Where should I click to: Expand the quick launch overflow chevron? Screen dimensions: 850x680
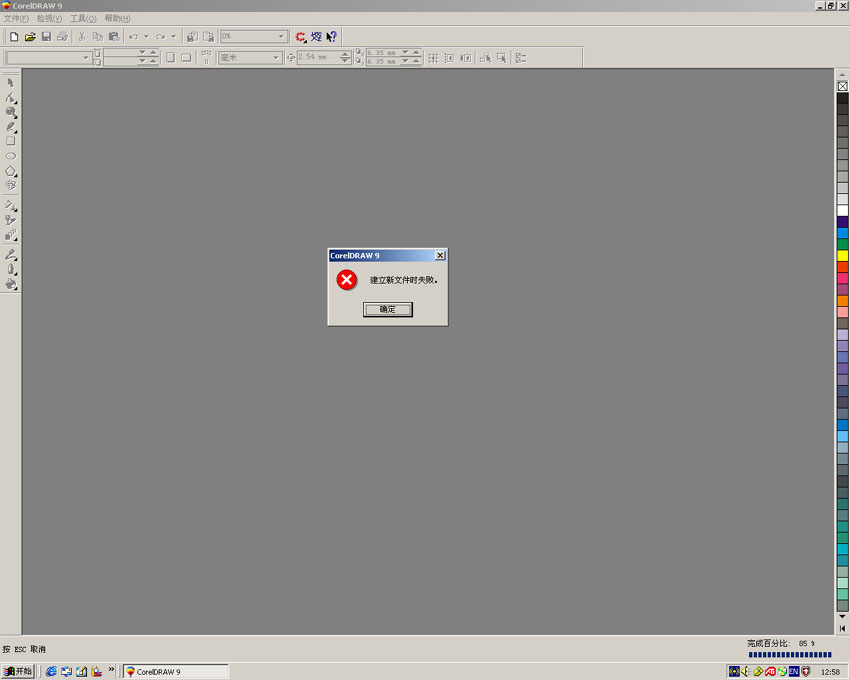tap(111, 670)
